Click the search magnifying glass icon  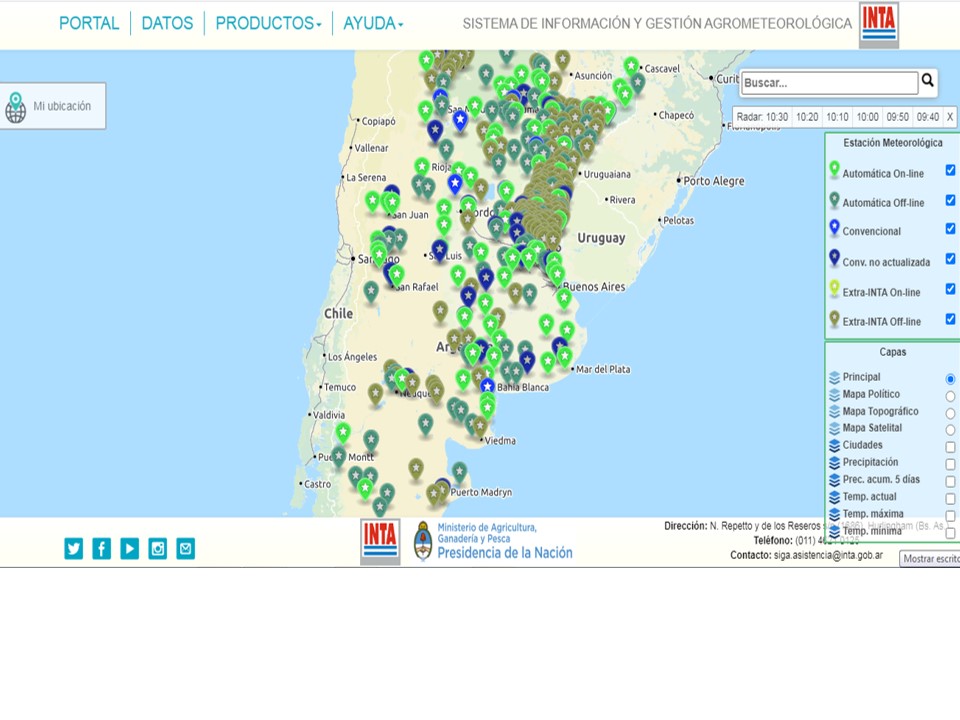928,81
